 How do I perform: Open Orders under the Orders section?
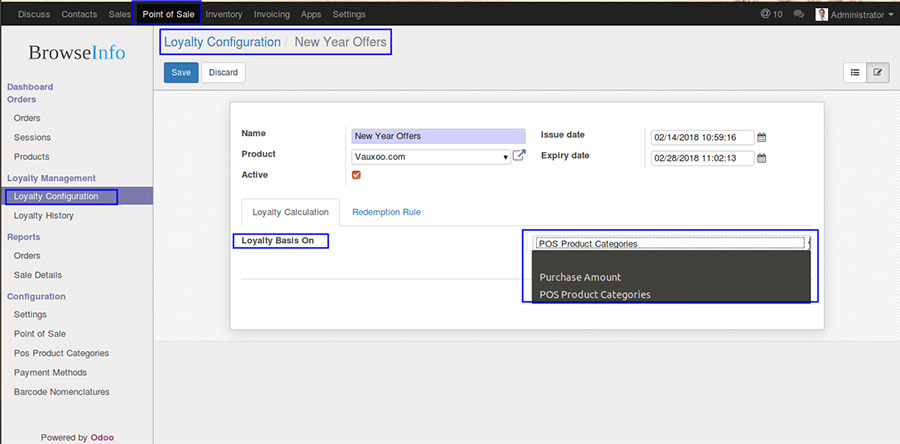27,118
